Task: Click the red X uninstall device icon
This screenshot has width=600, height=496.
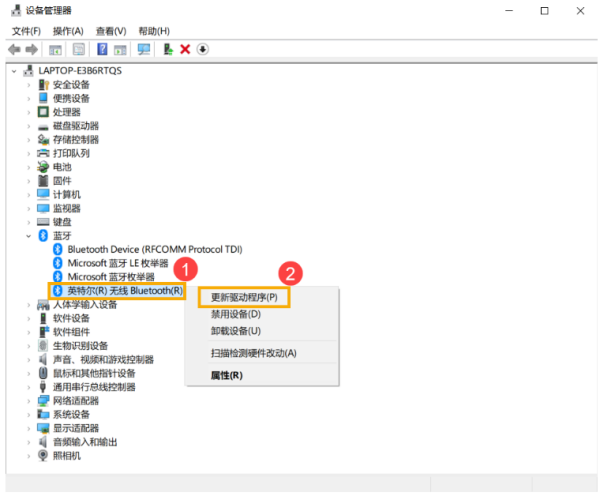Action: point(185,49)
